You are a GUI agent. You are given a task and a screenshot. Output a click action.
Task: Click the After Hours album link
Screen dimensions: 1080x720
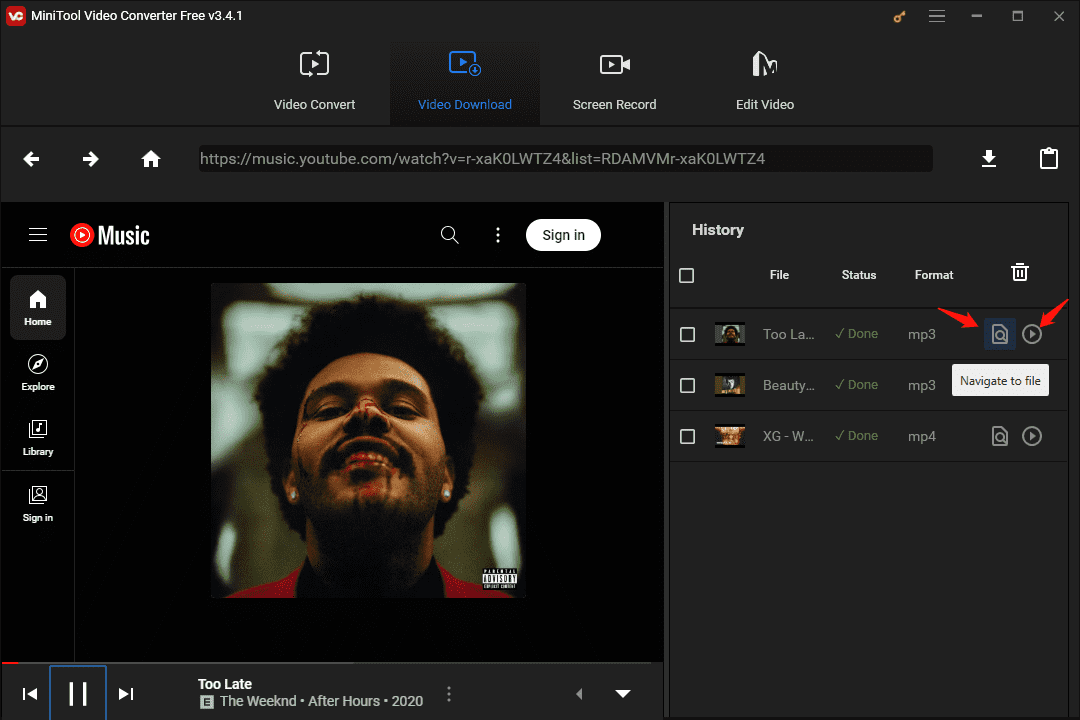point(344,701)
